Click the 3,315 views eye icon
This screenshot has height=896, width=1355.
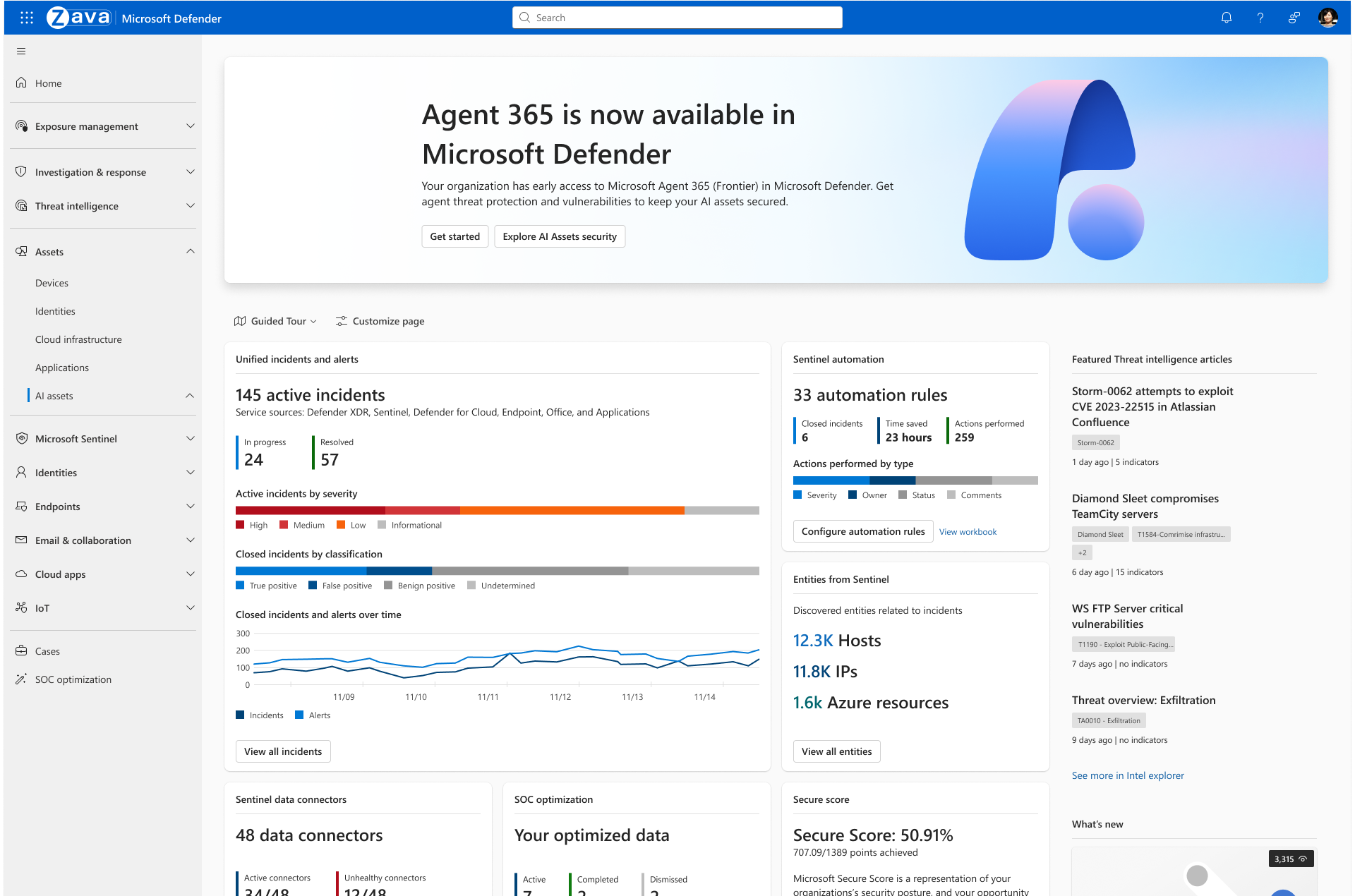[1303, 859]
